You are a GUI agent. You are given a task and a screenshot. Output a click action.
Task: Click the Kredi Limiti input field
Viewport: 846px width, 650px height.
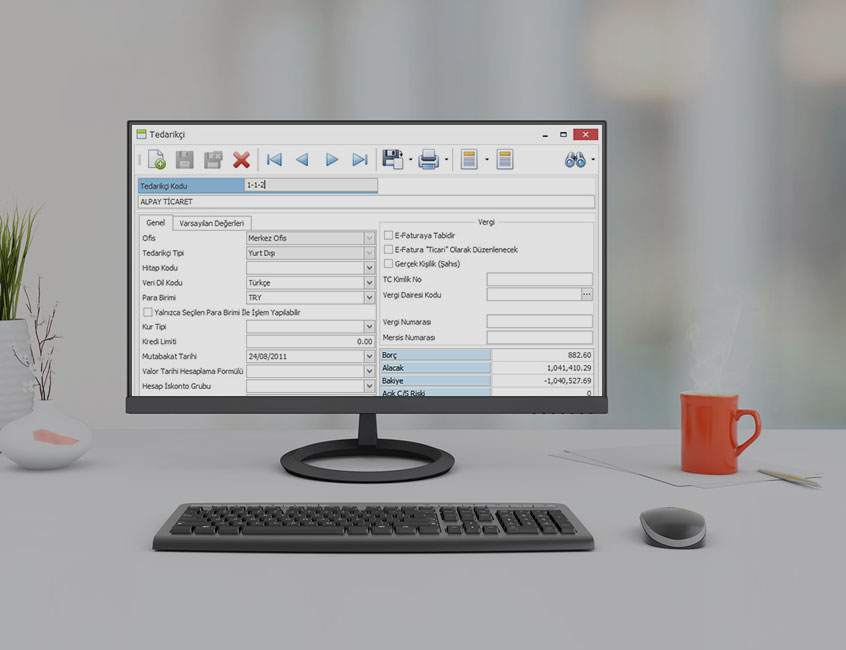click(310, 342)
